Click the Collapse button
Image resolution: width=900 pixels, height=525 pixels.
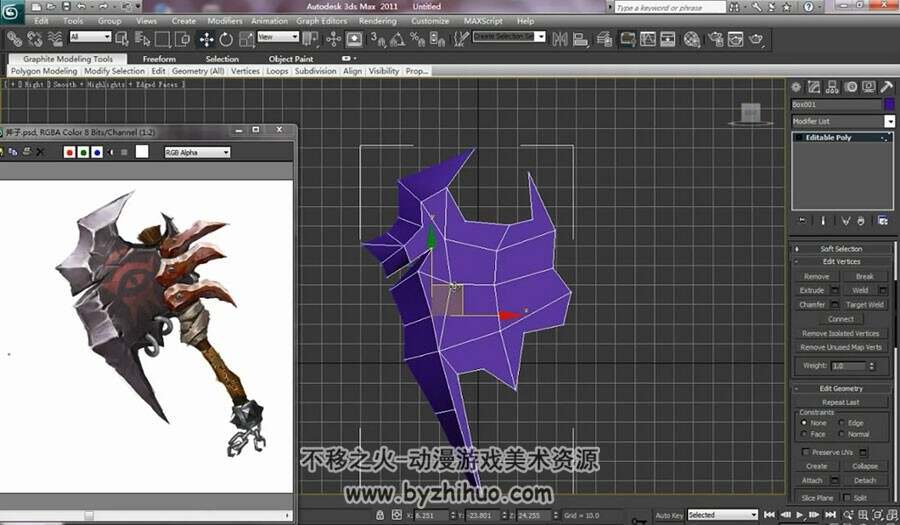864,466
